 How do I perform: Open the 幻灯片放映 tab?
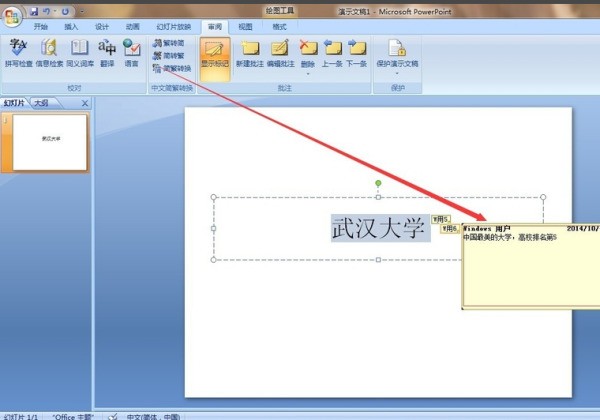[x=174, y=27]
